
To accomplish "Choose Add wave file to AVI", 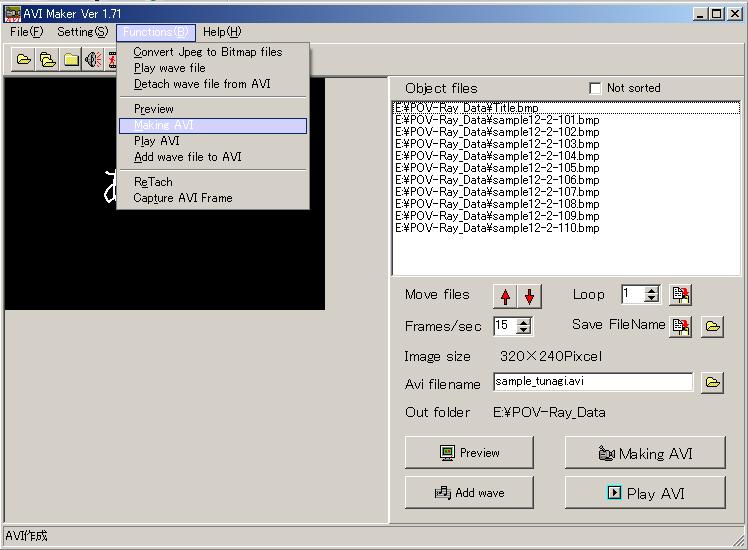I will coord(213,157).
